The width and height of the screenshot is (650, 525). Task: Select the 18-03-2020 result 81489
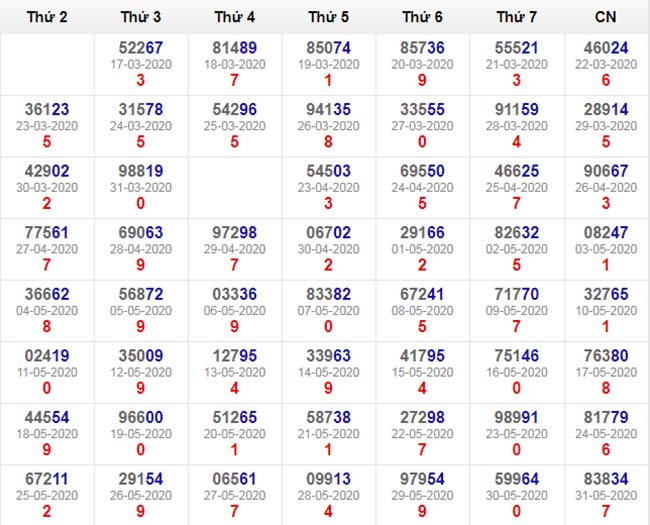pyautogui.click(x=235, y=47)
